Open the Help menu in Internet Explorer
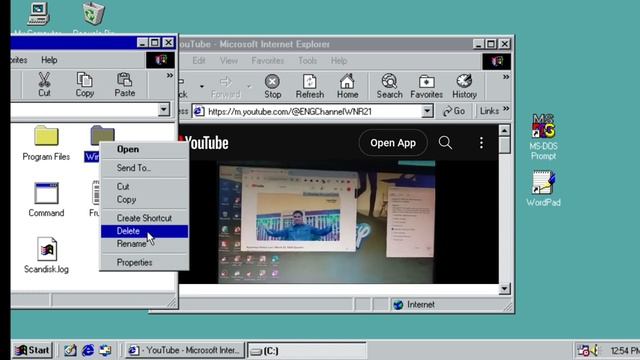Image resolution: width=640 pixels, height=360 pixels. (339, 60)
